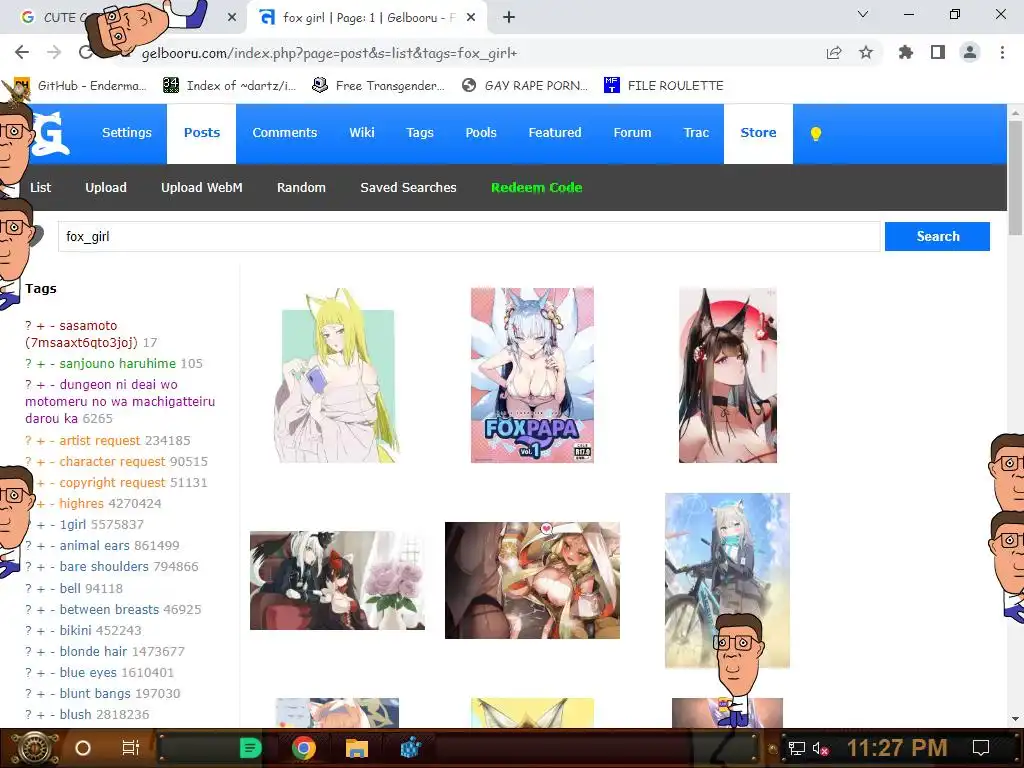This screenshot has width=1024, height=768.
Task: Open the Chrome three-dot menu
Action: coord(1002,52)
